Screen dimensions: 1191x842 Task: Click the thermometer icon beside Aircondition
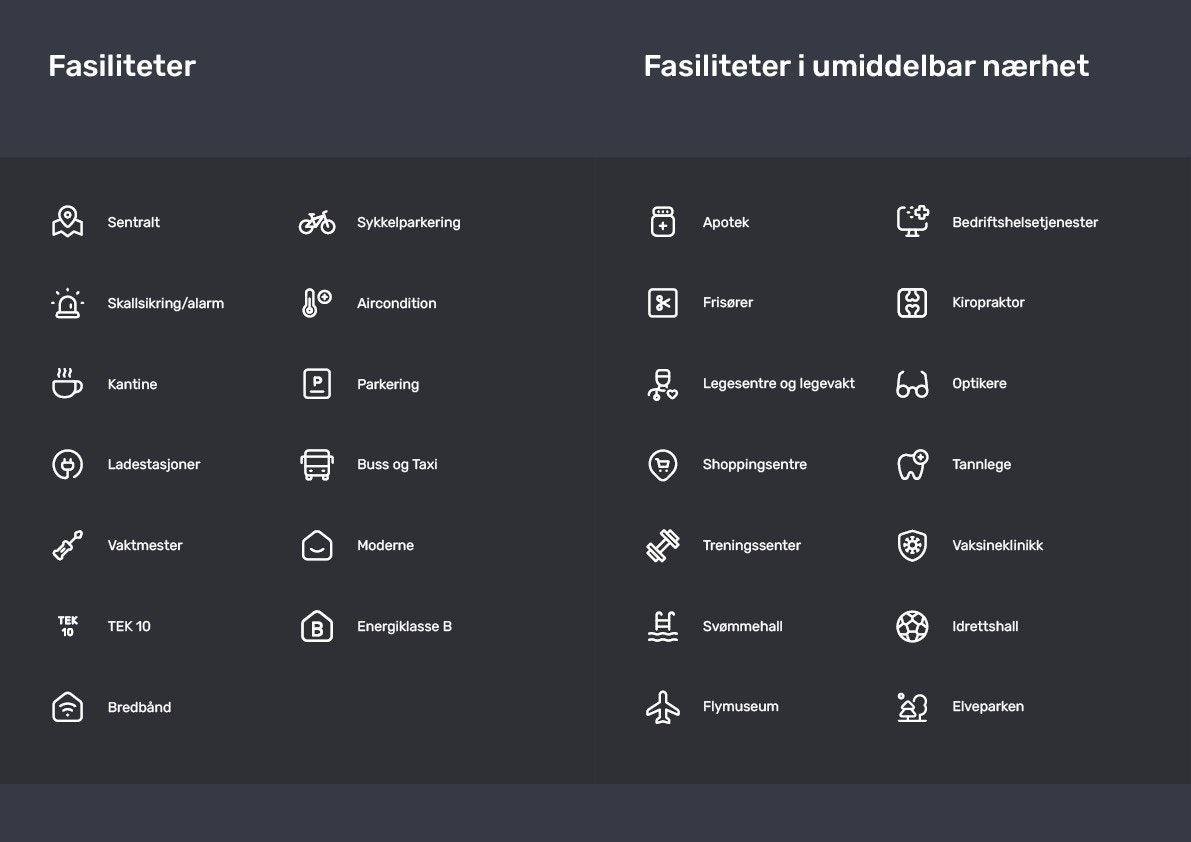pyautogui.click(x=317, y=303)
